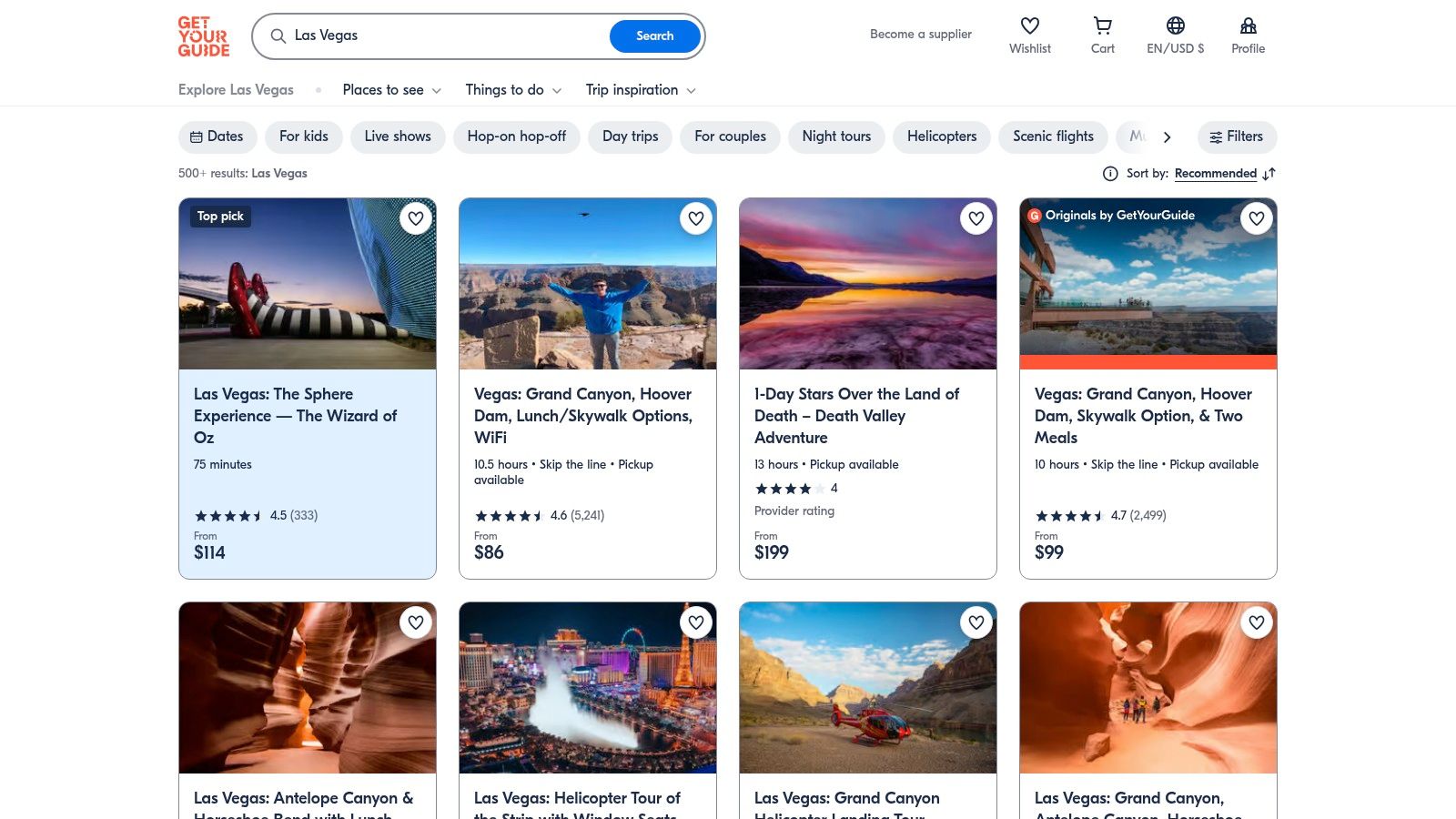Expand the Places to see dropdown
Screen dimensions: 1456x819
390,90
